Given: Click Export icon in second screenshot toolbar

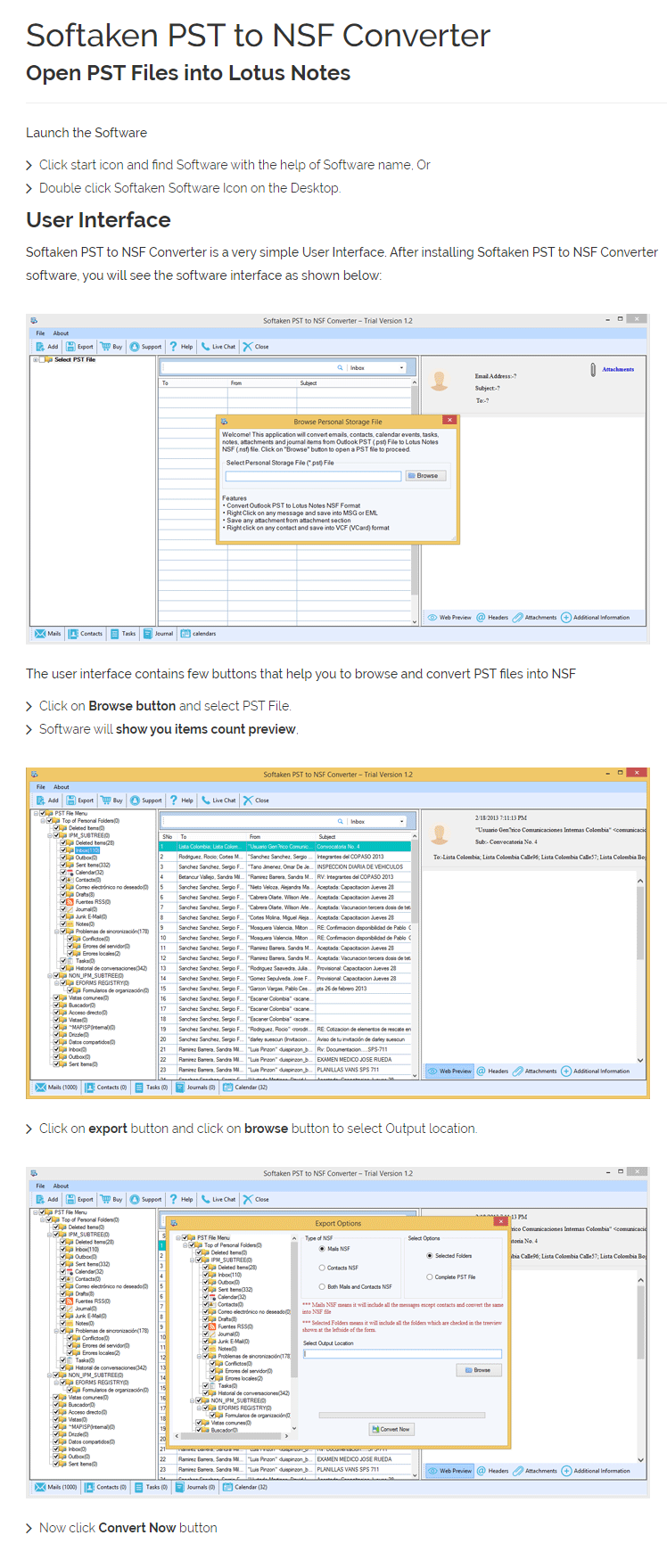Looking at the screenshot, I should tap(70, 800).
